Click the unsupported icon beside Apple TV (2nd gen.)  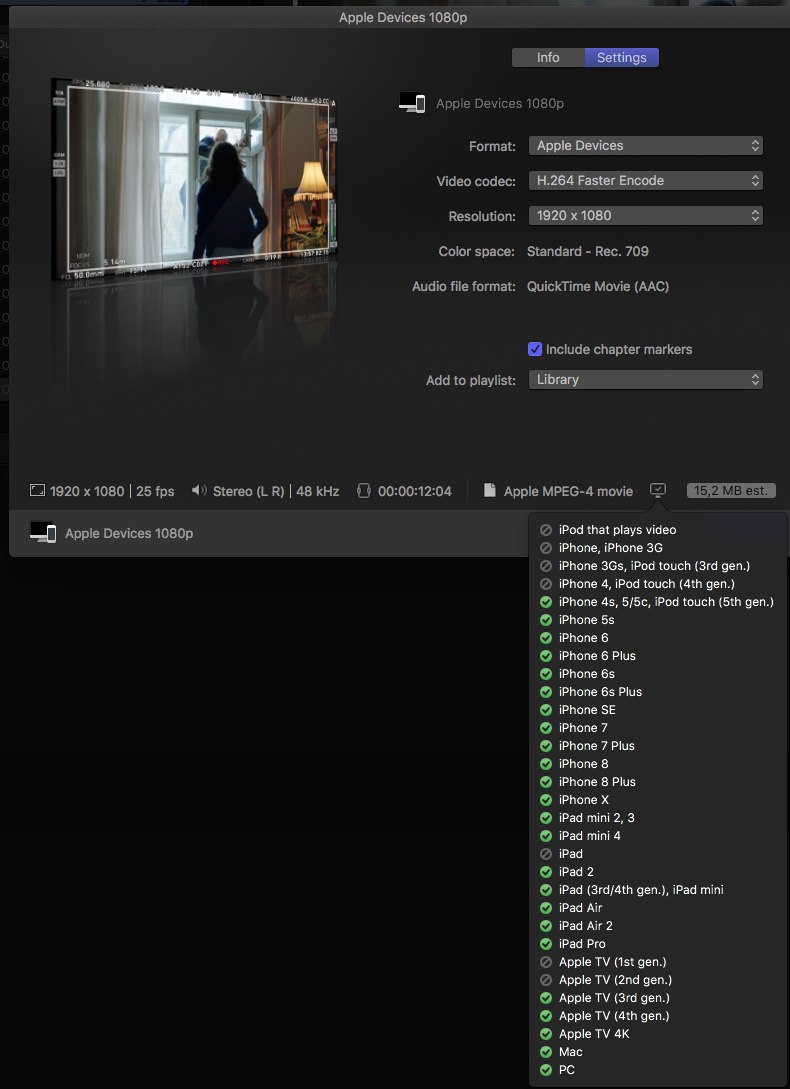tap(546, 980)
